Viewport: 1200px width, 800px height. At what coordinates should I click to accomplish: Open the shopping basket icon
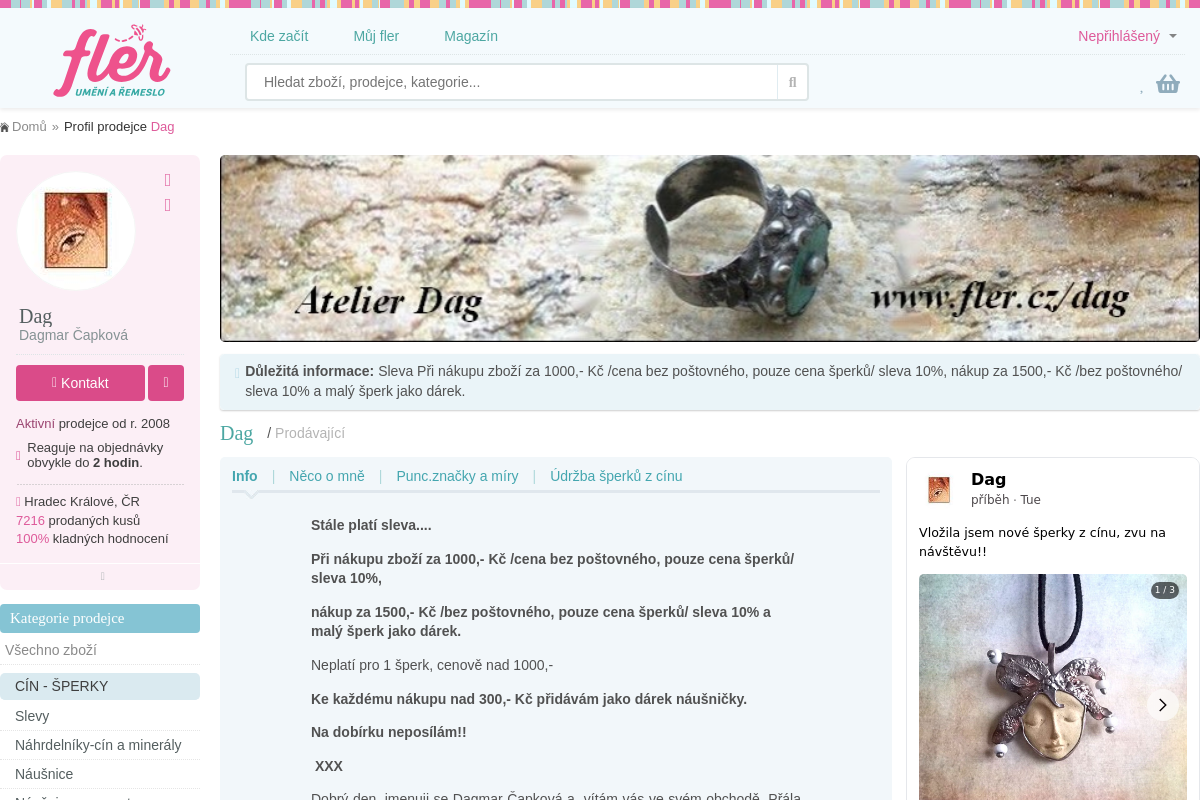coord(1167,84)
